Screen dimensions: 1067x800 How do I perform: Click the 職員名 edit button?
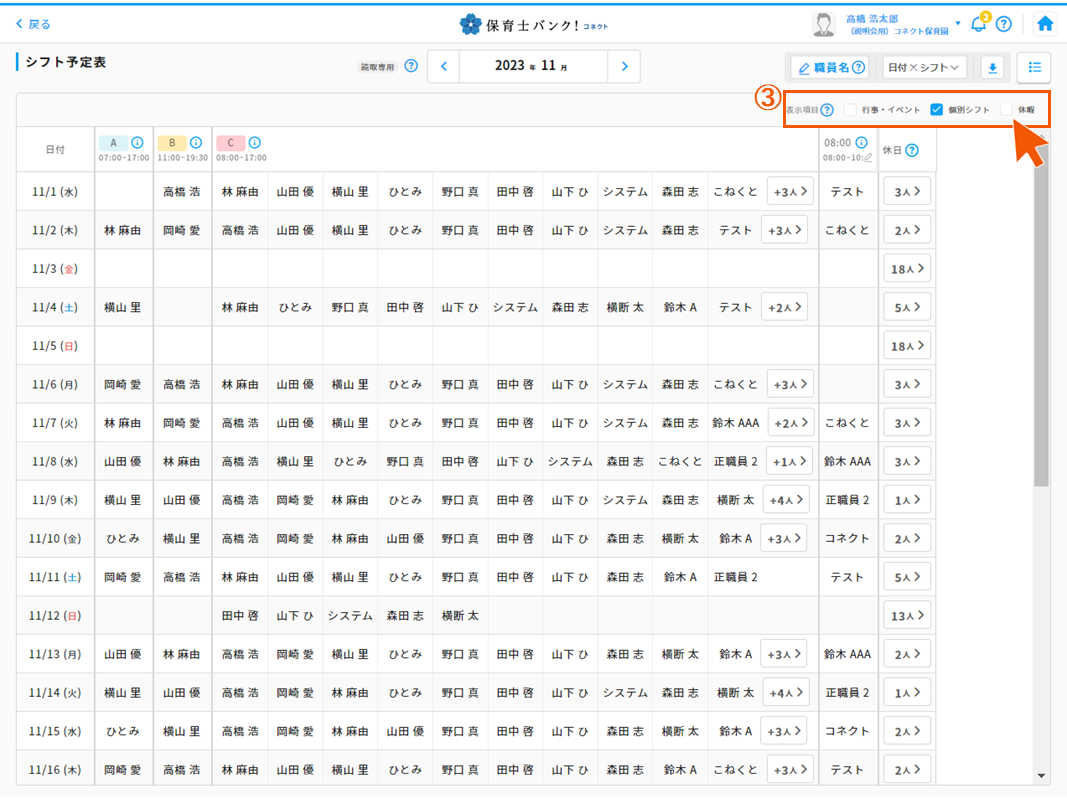[831, 68]
